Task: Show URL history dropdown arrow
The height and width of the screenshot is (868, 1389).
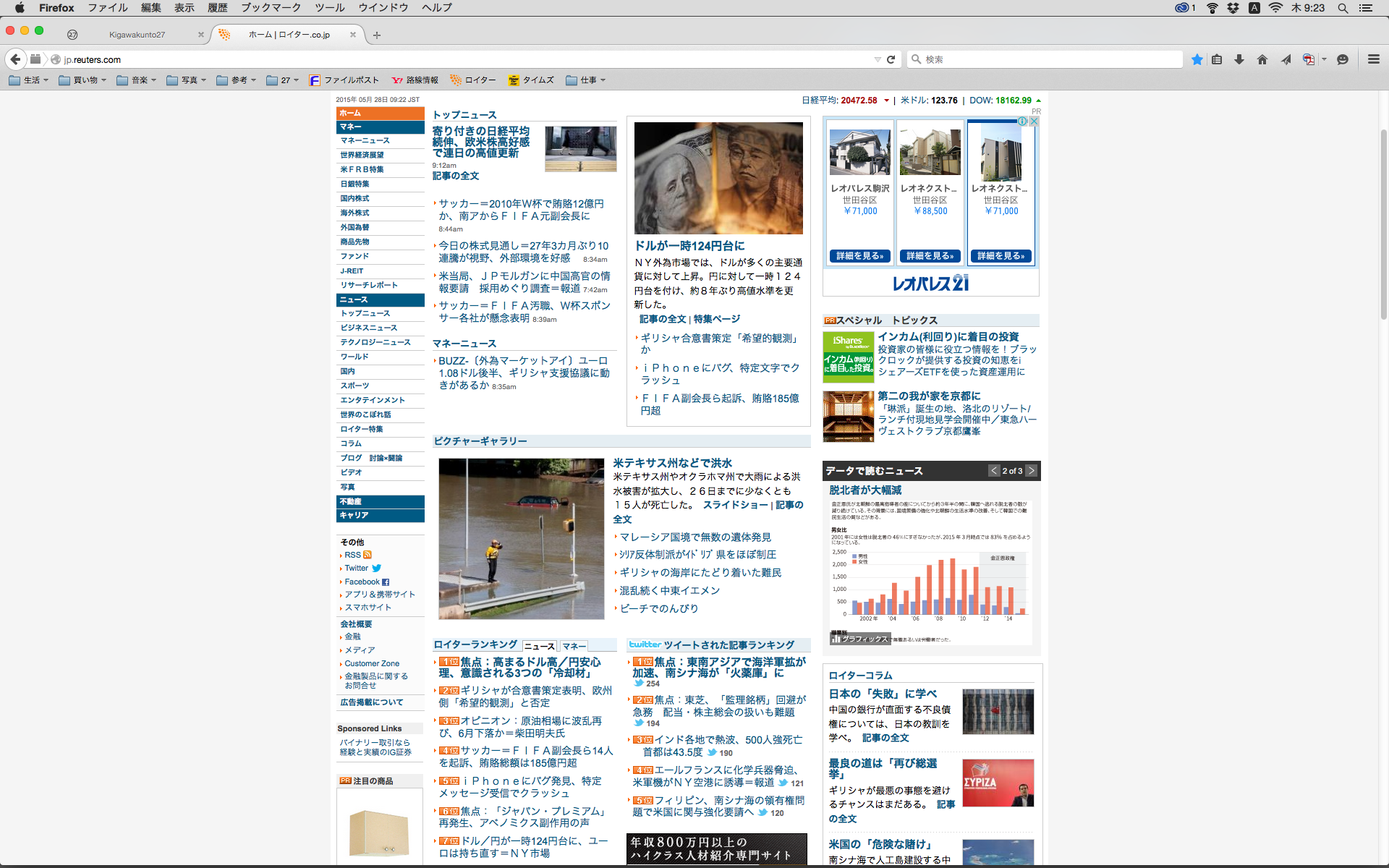Action: (x=878, y=59)
